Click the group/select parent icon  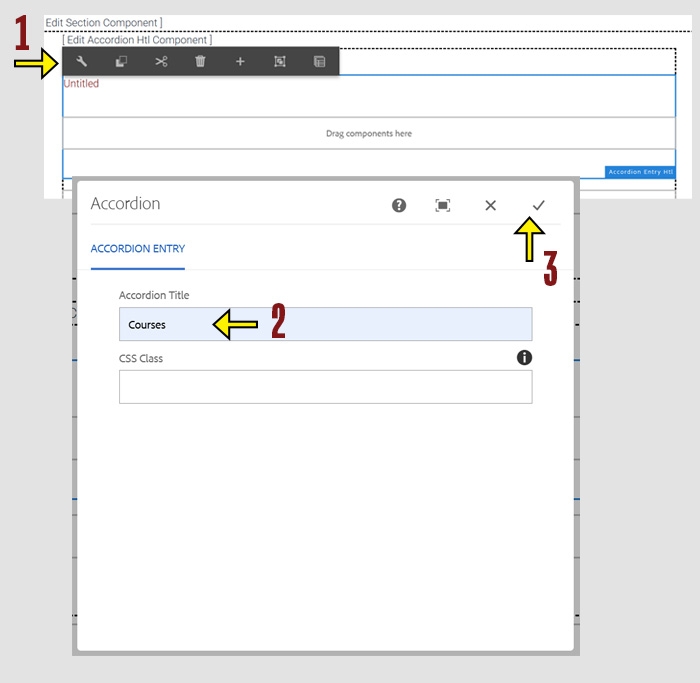point(280,61)
